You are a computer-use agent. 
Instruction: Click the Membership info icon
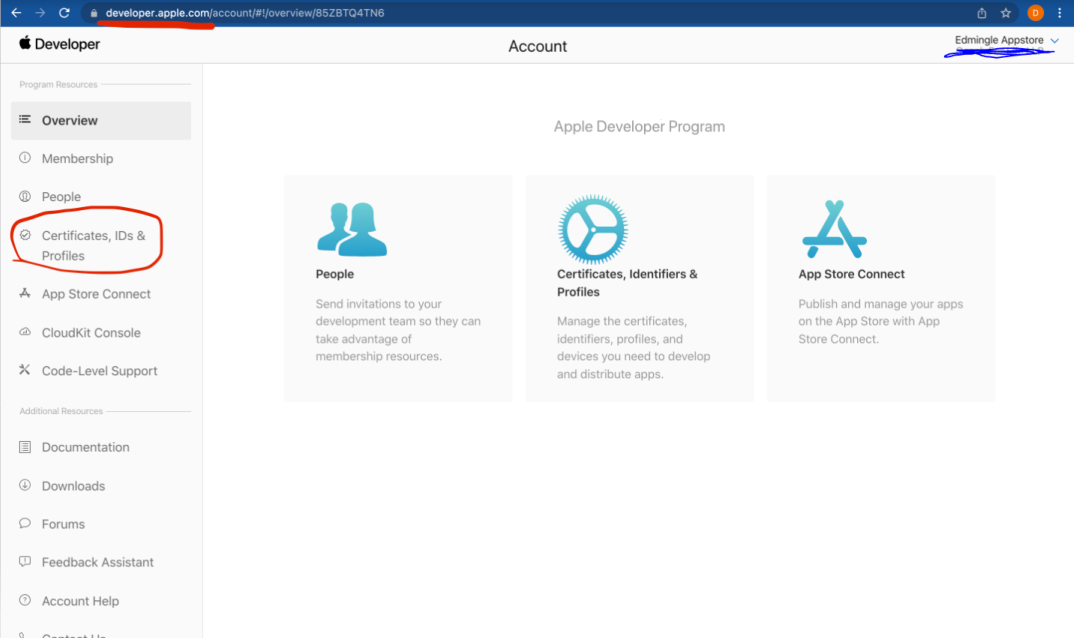click(25, 158)
